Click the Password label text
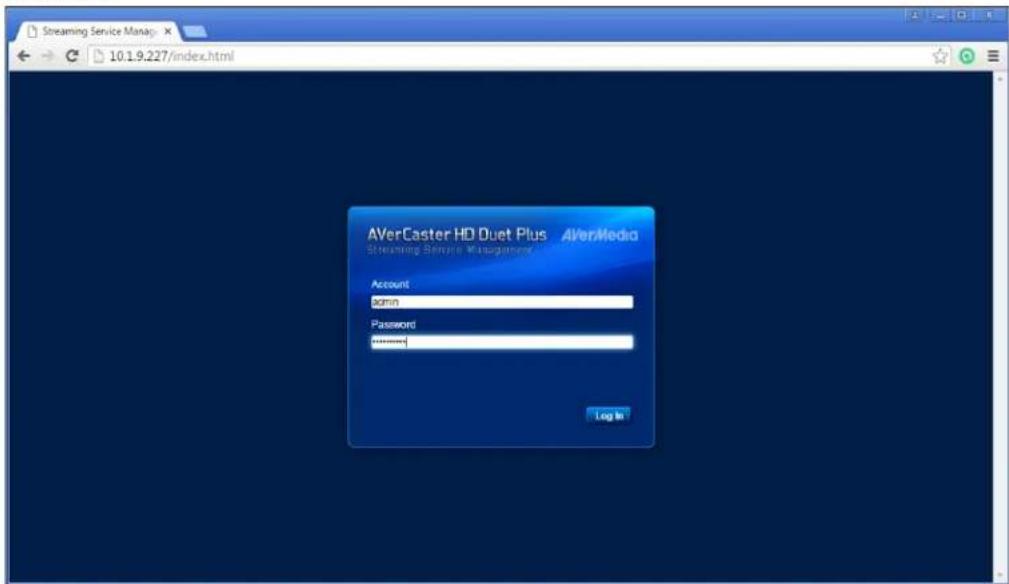The image size is (1009, 584). 393,324
